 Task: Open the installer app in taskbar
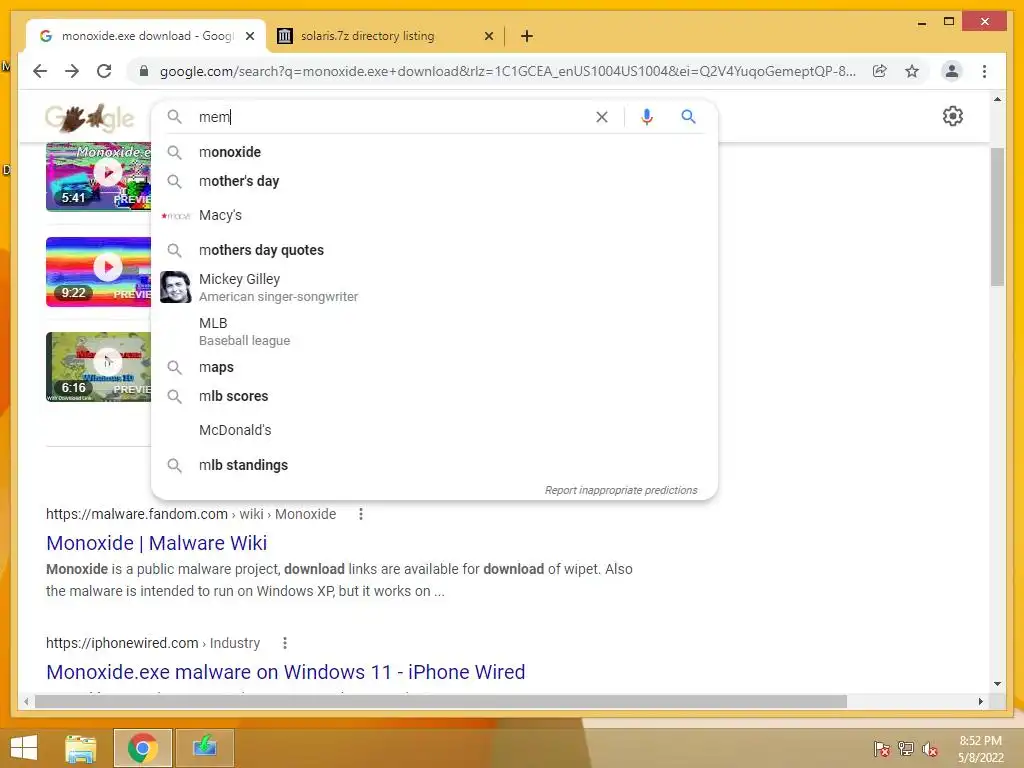(204, 748)
